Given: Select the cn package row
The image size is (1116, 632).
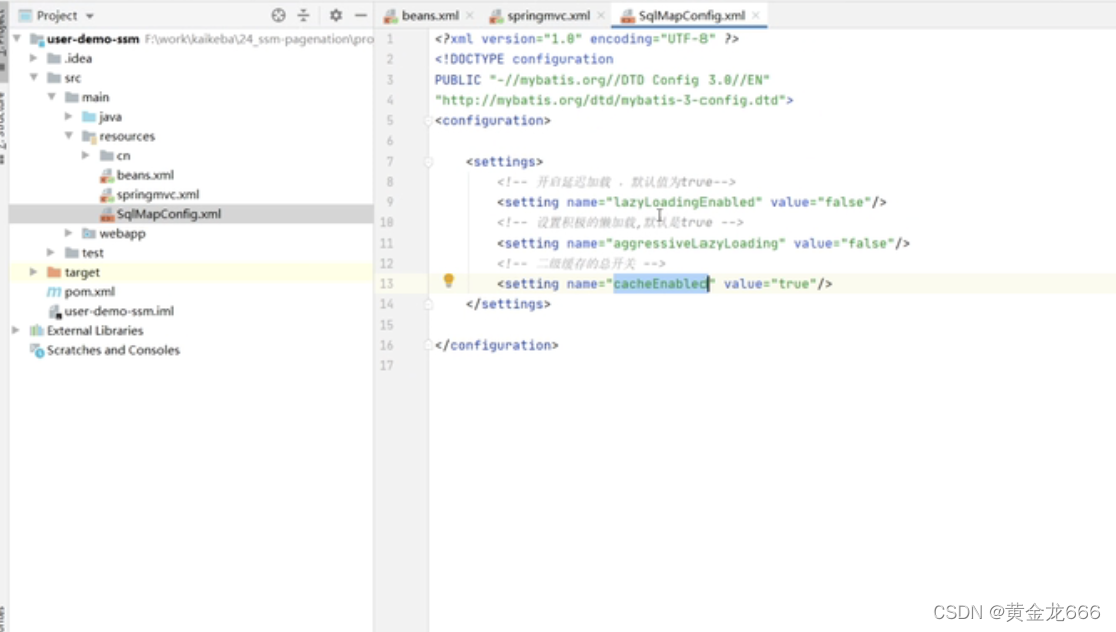Looking at the screenshot, I should pyautogui.click(x=191, y=155).
